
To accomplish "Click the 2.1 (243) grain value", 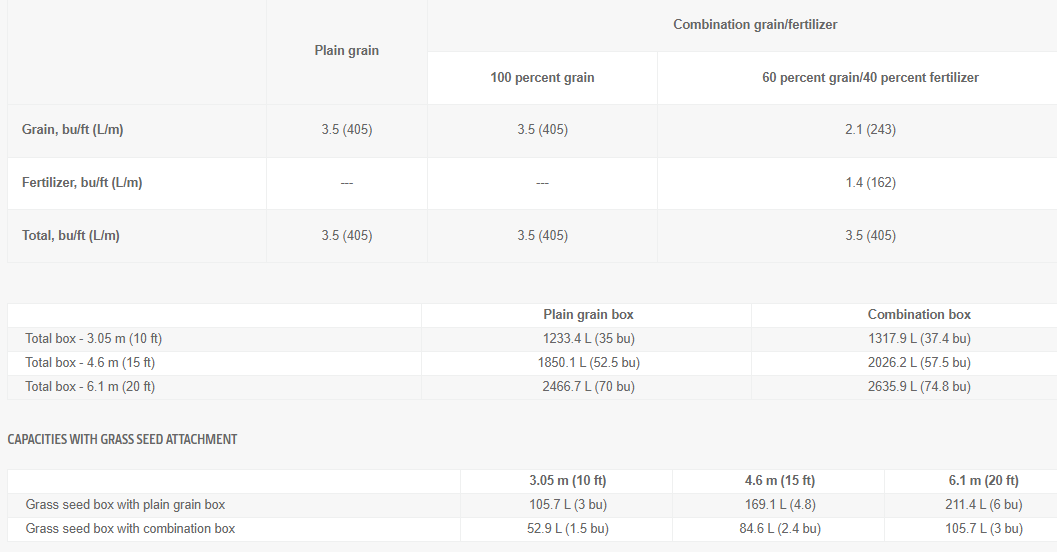I will click(870, 129).
